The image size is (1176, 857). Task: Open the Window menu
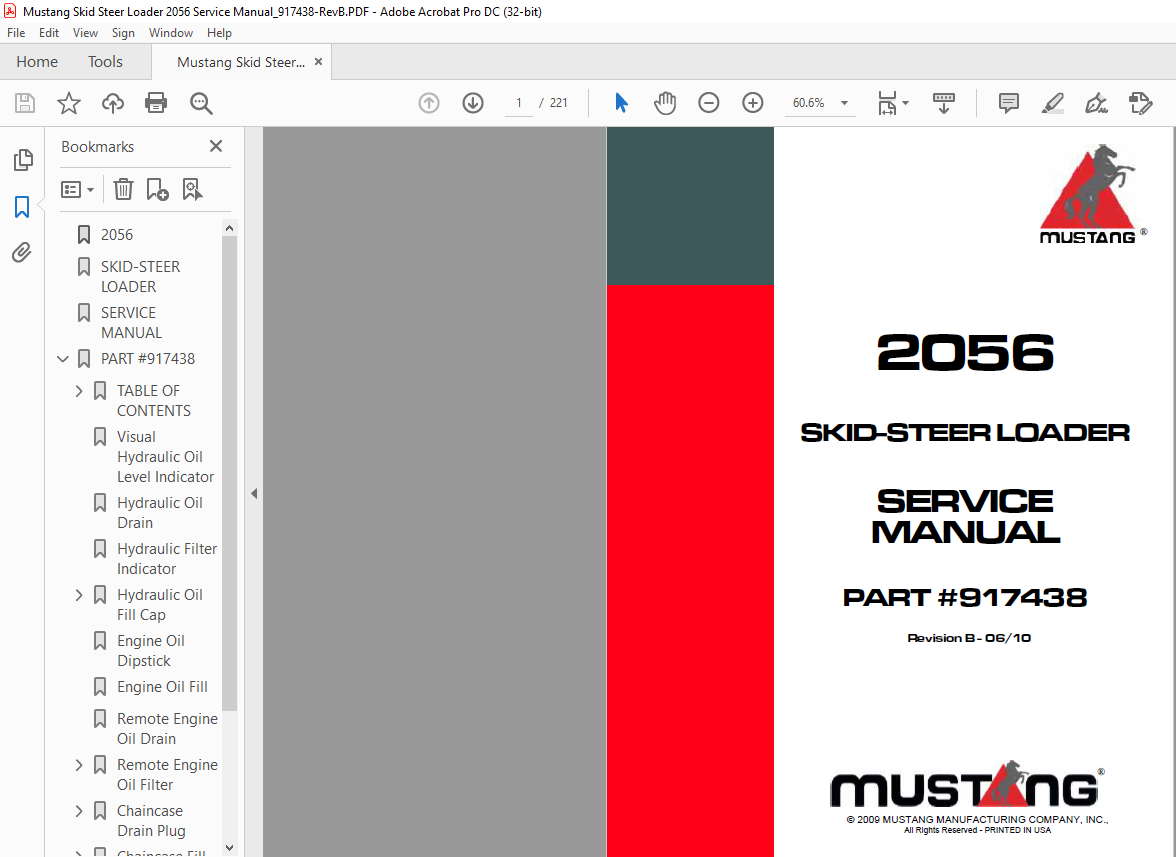170,33
